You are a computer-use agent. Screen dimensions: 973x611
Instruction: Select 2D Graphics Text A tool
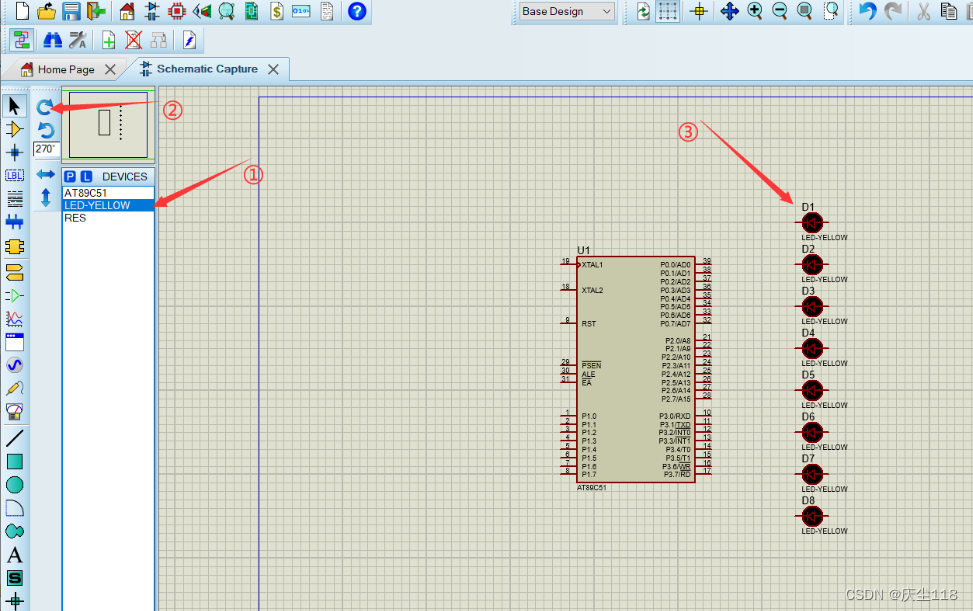pyautogui.click(x=14, y=555)
